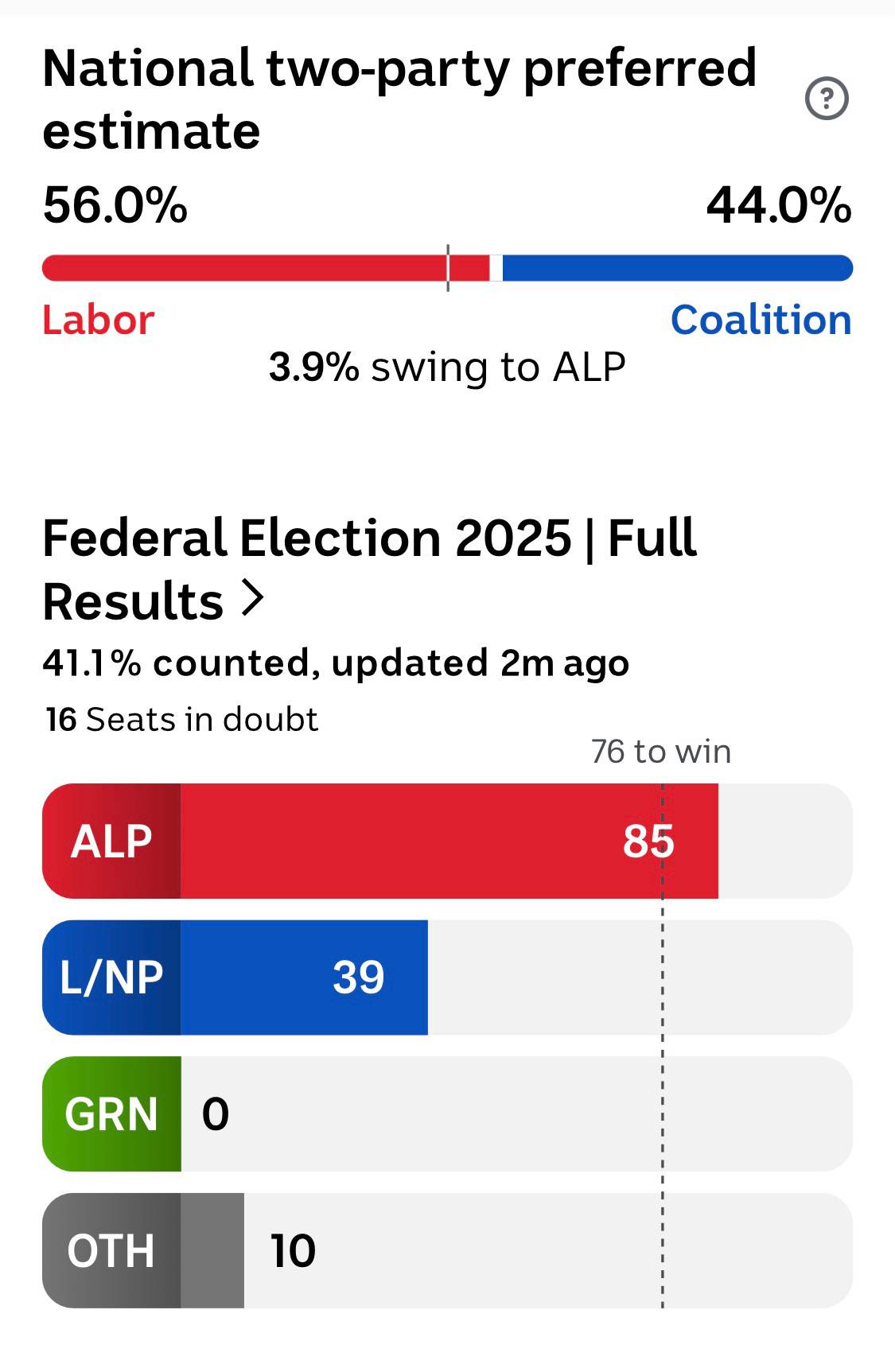895x1372 pixels.
Task: Select the GRN 0 seat count
Action: point(216,1114)
